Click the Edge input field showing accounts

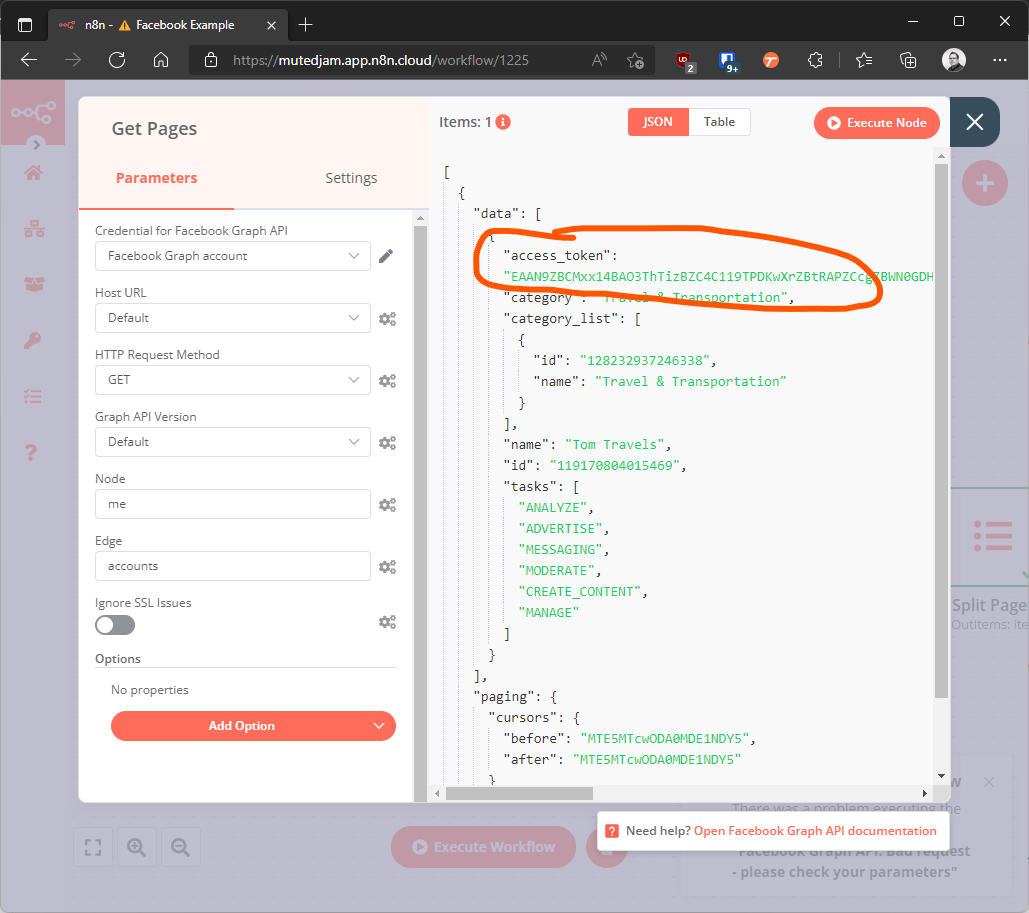point(232,566)
